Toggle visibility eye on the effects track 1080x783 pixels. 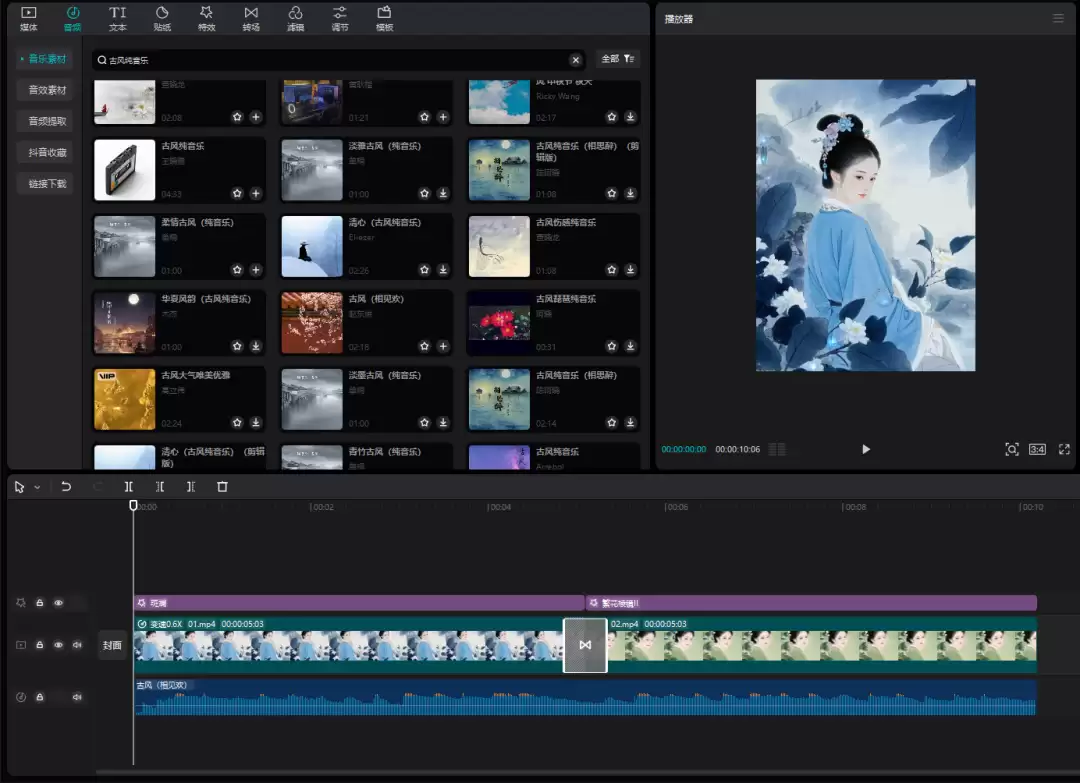[x=59, y=603]
